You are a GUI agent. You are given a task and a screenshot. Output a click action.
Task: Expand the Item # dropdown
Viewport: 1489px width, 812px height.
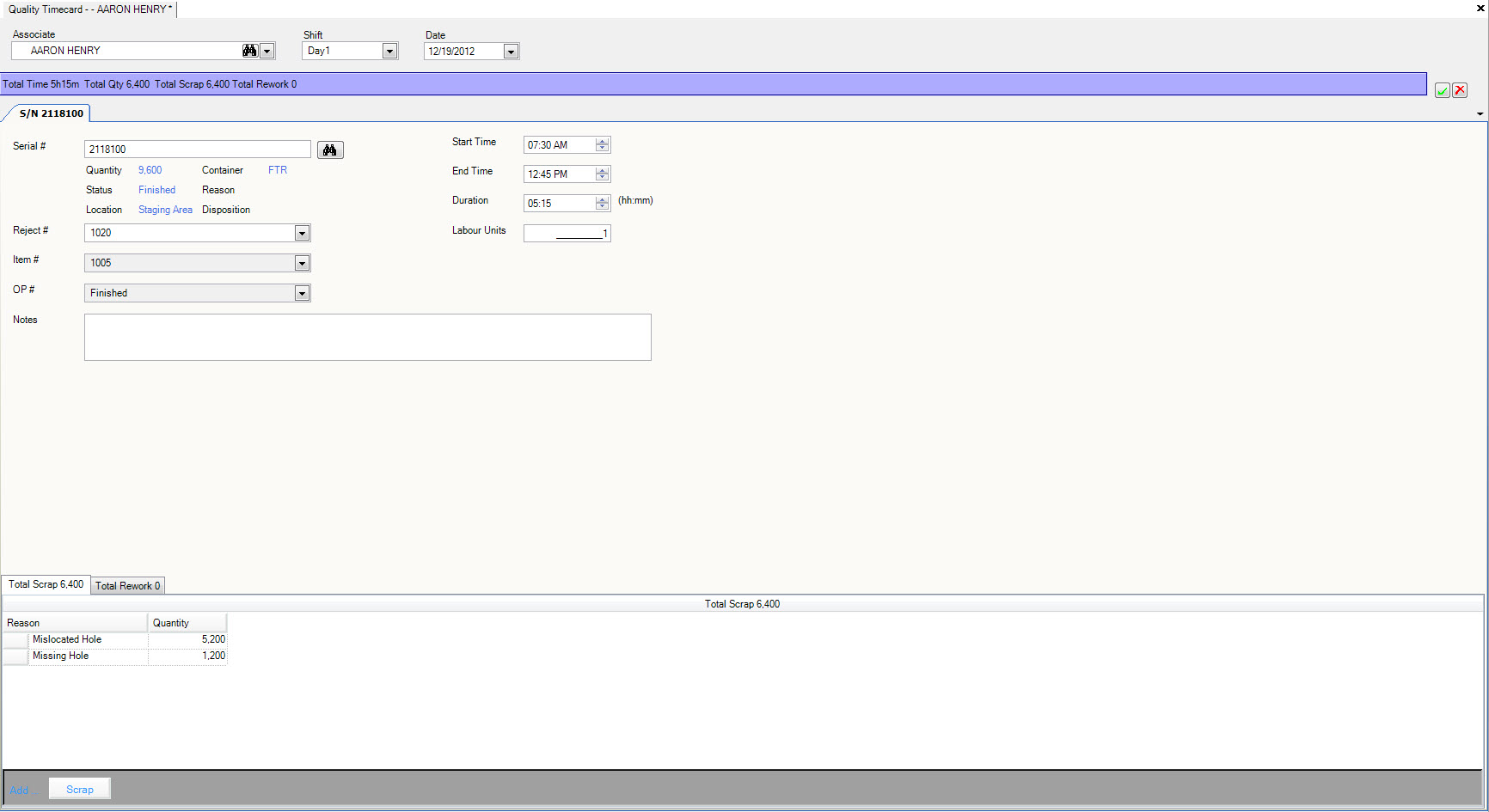coord(302,263)
